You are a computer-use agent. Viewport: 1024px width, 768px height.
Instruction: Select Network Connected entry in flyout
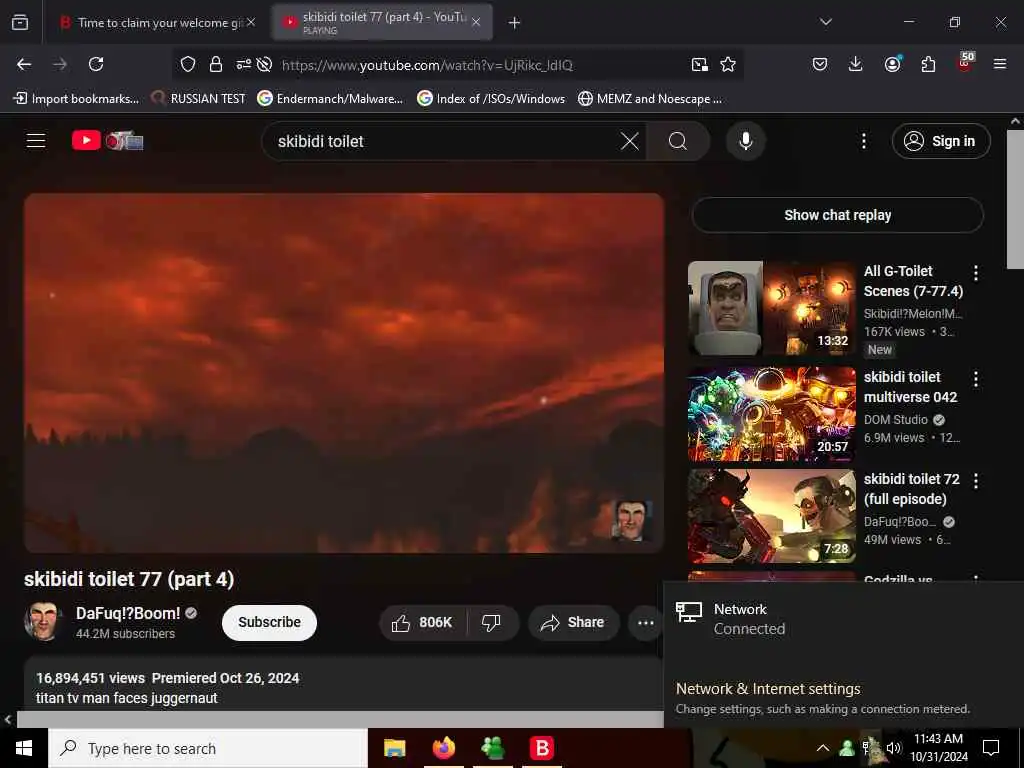(x=842, y=619)
